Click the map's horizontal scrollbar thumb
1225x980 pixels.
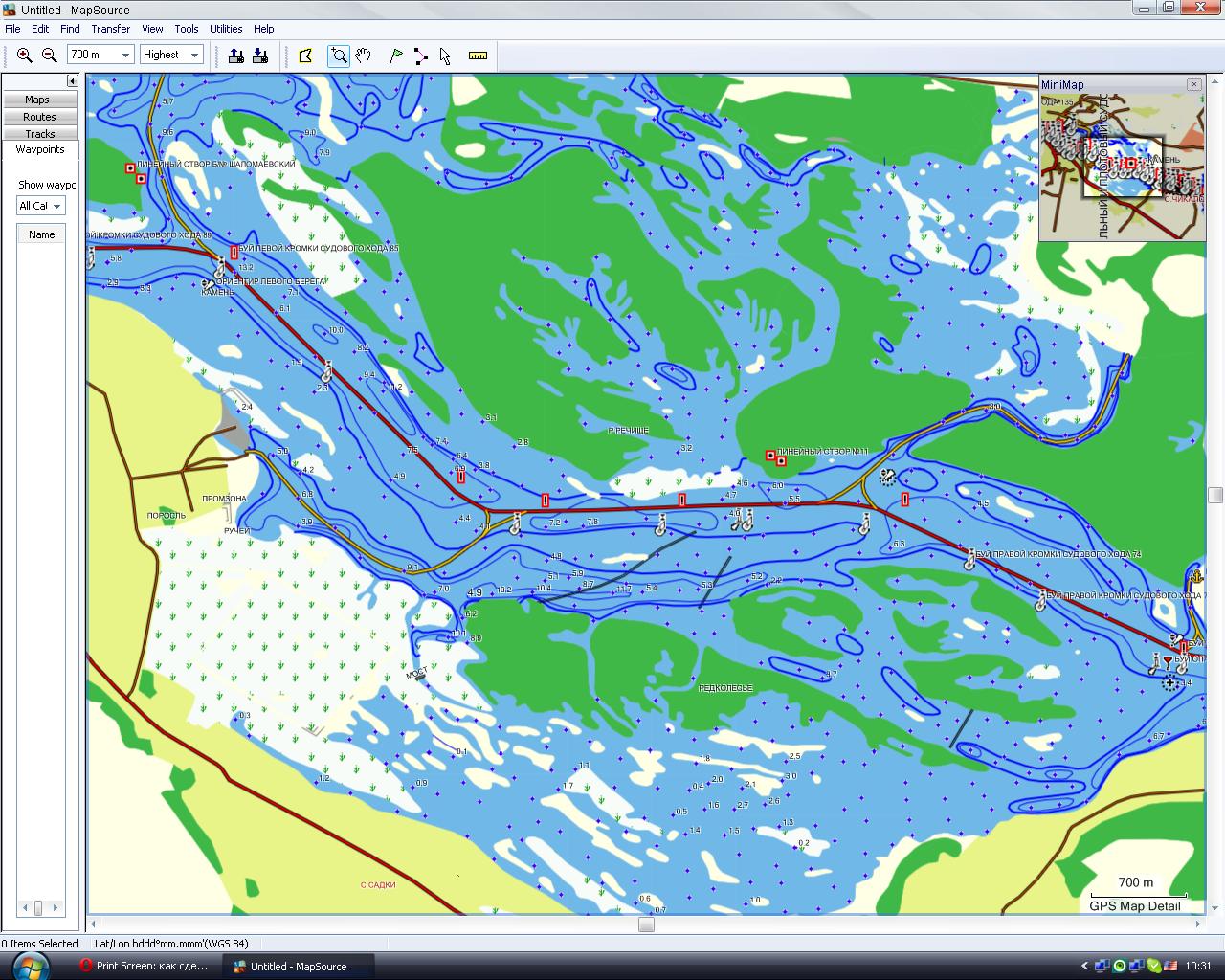pos(646,924)
